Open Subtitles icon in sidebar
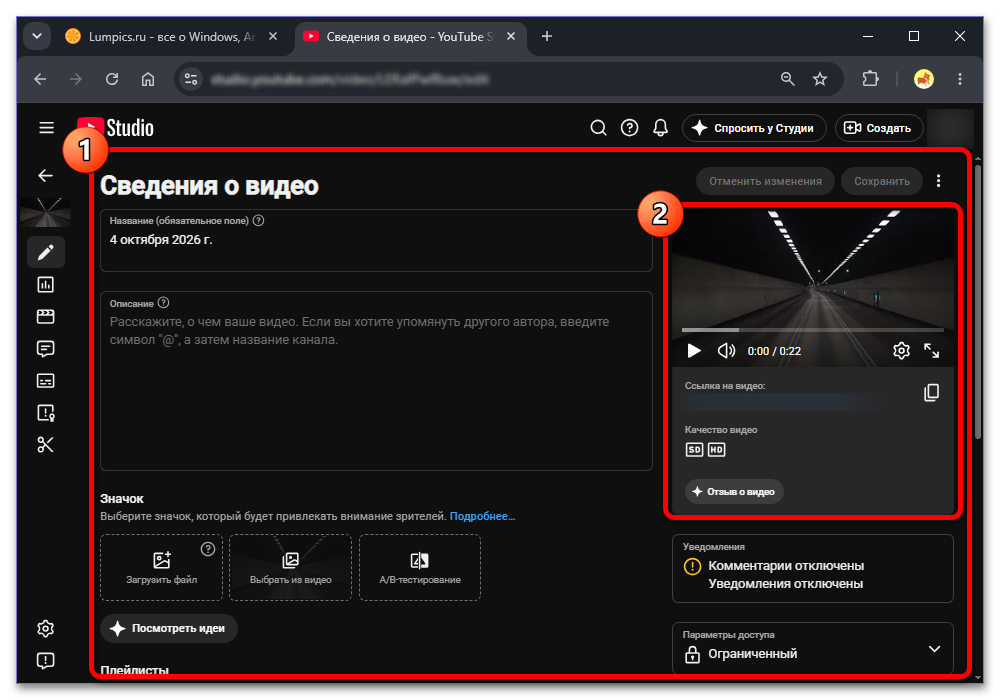Viewport: 1000px width, 700px height. point(45,381)
